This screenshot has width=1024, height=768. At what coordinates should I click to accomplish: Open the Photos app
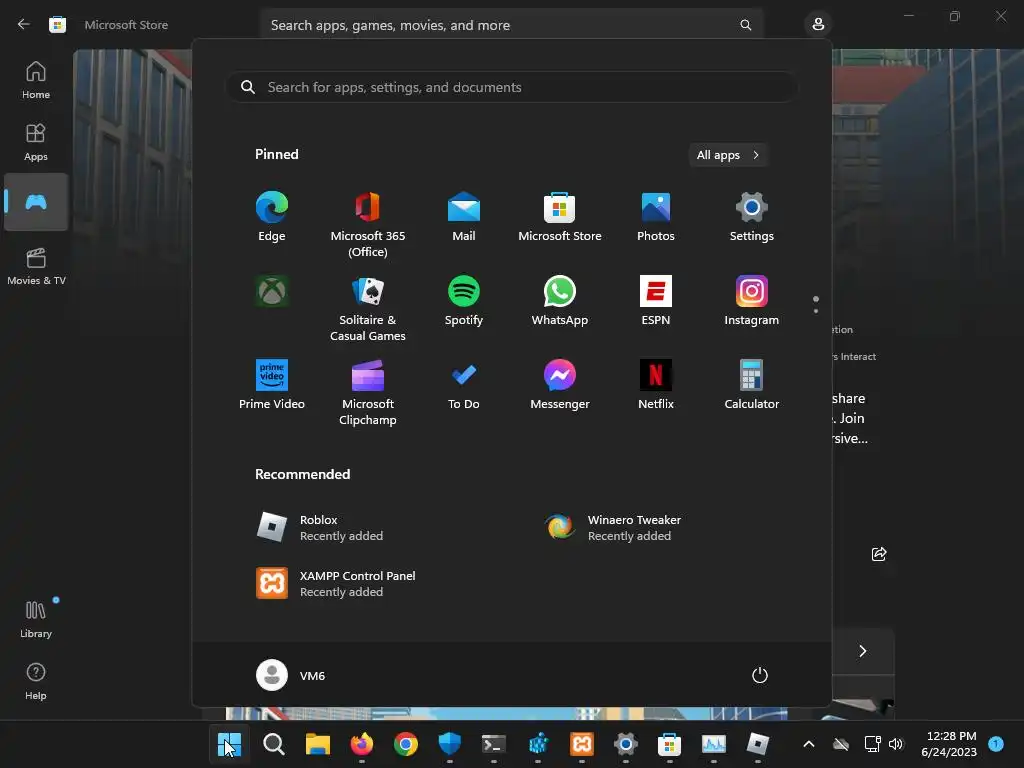656,217
